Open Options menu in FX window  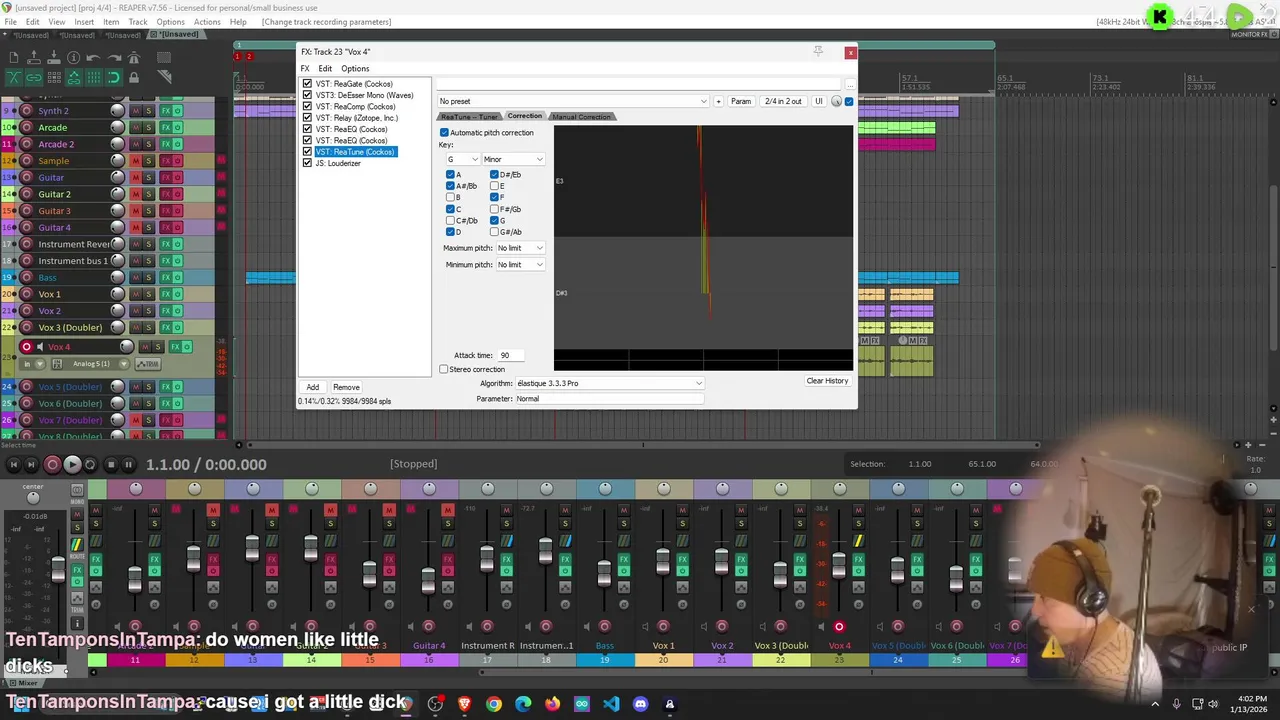[355, 69]
